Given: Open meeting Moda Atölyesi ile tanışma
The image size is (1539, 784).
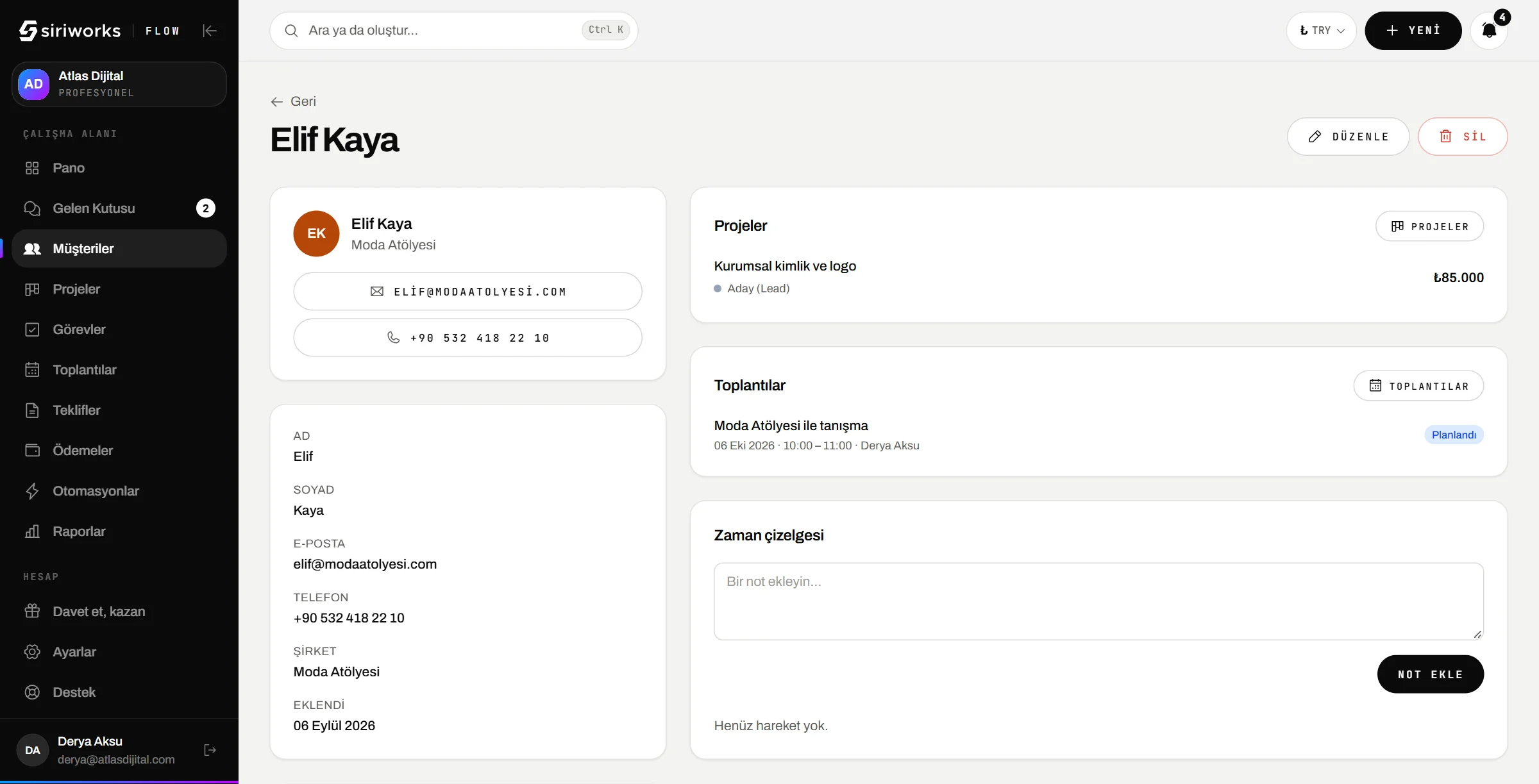Looking at the screenshot, I should tap(791, 426).
